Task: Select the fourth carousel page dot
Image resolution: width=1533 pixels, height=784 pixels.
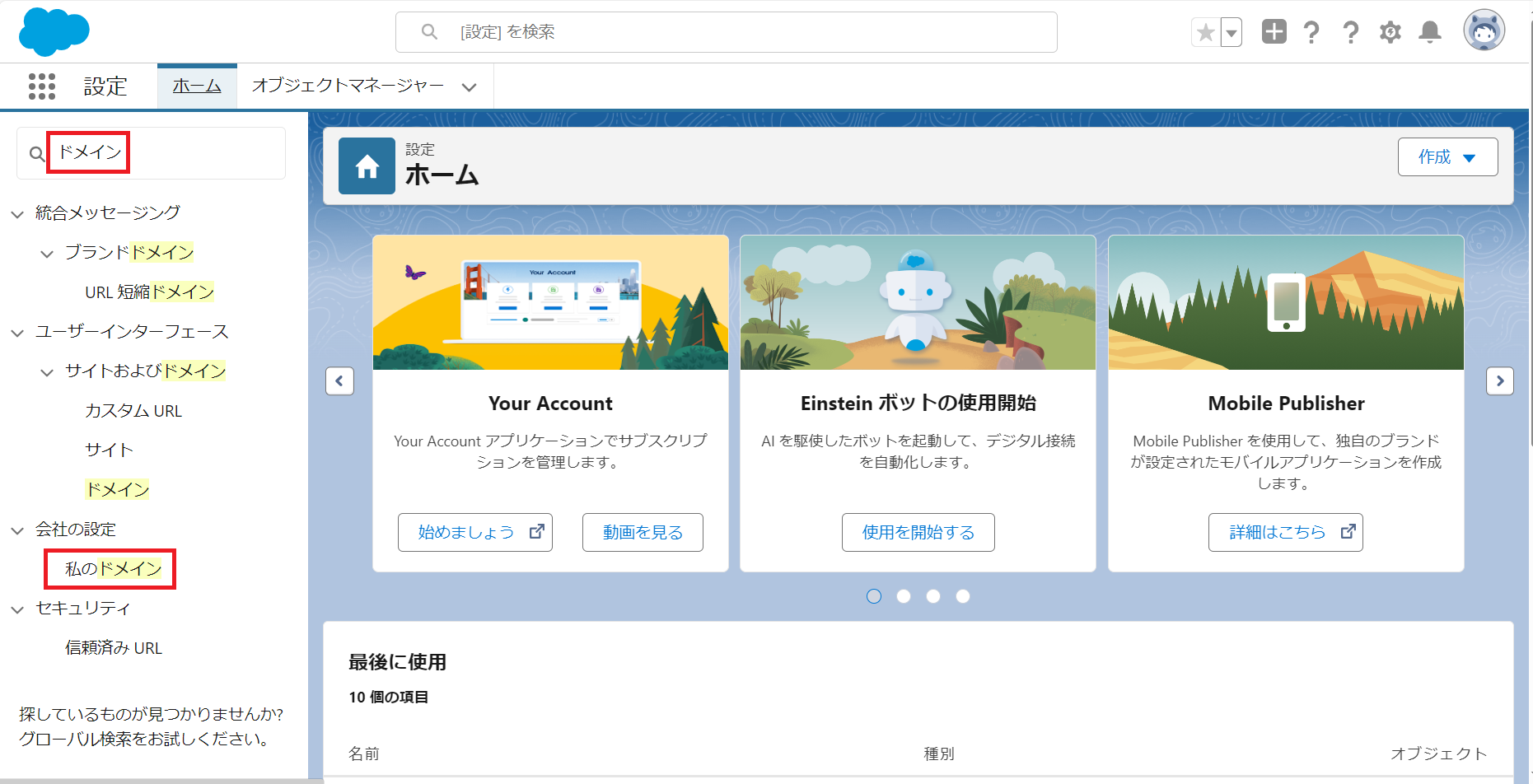Action: click(x=963, y=596)
